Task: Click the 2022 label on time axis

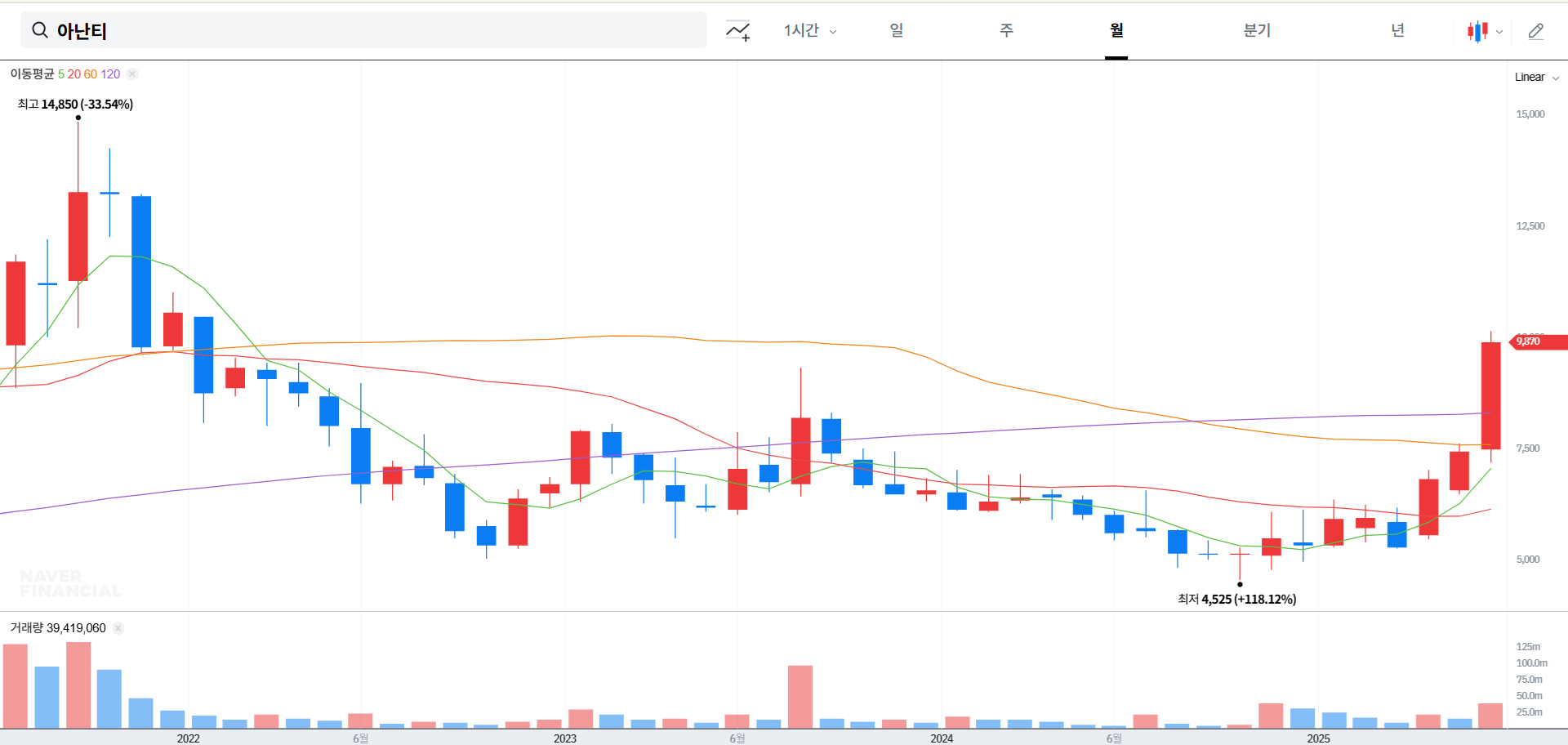Action: pyautogui.click(x=189, y=738)
